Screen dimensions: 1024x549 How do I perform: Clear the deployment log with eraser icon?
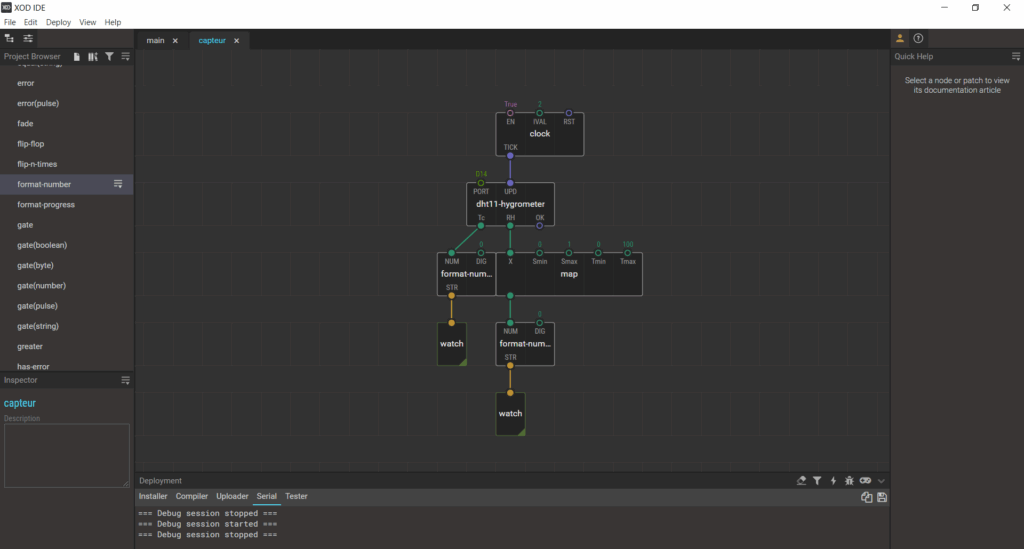click(x=801, y=480)
